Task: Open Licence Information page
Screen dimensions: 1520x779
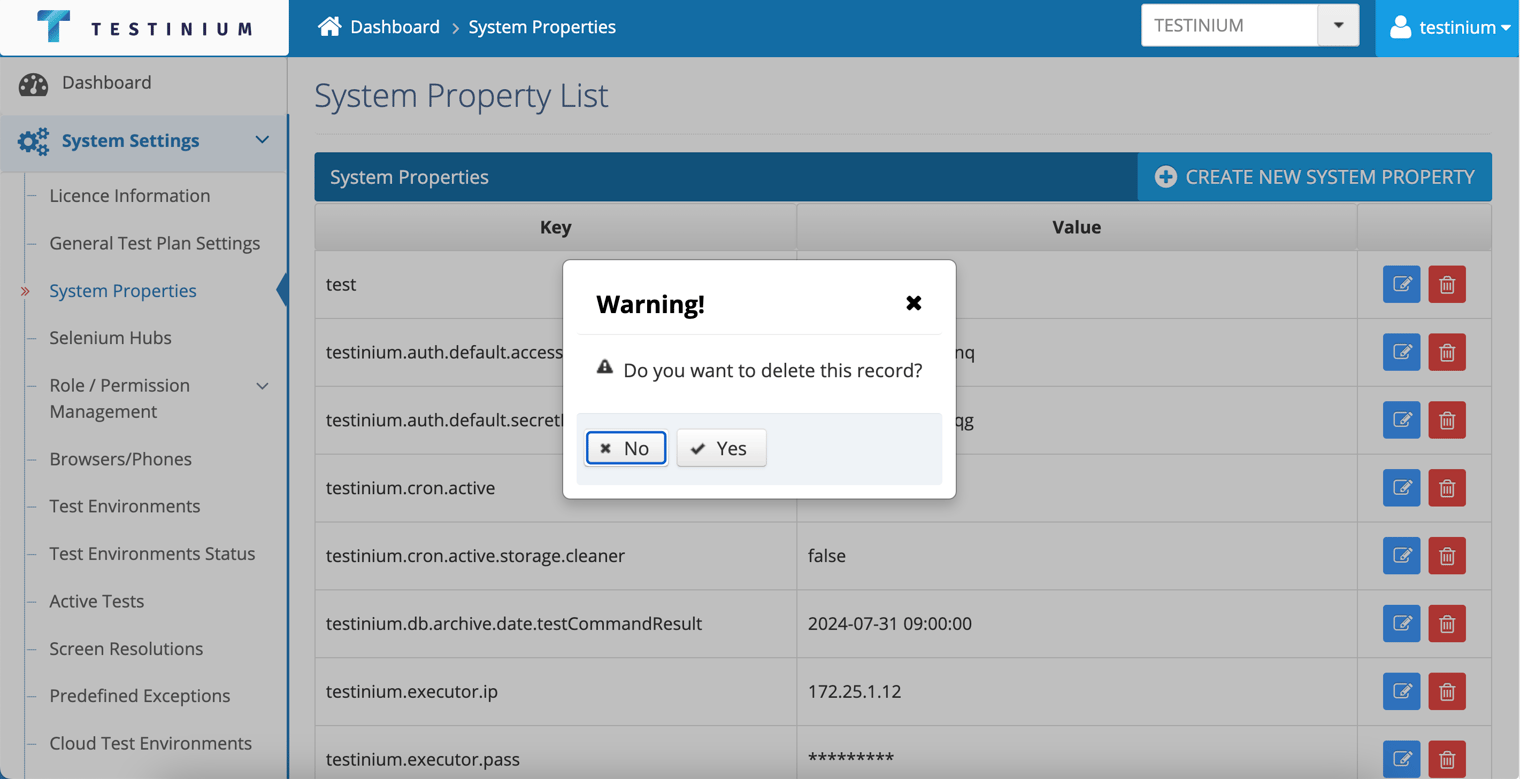Action: pos(130,196)
